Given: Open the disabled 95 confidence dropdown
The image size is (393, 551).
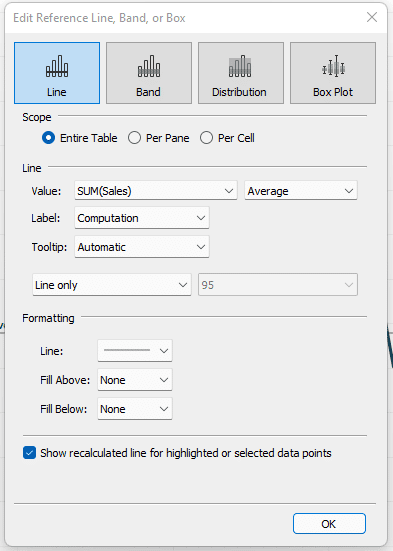Looking at the screenshot, I should coord(278,285).
